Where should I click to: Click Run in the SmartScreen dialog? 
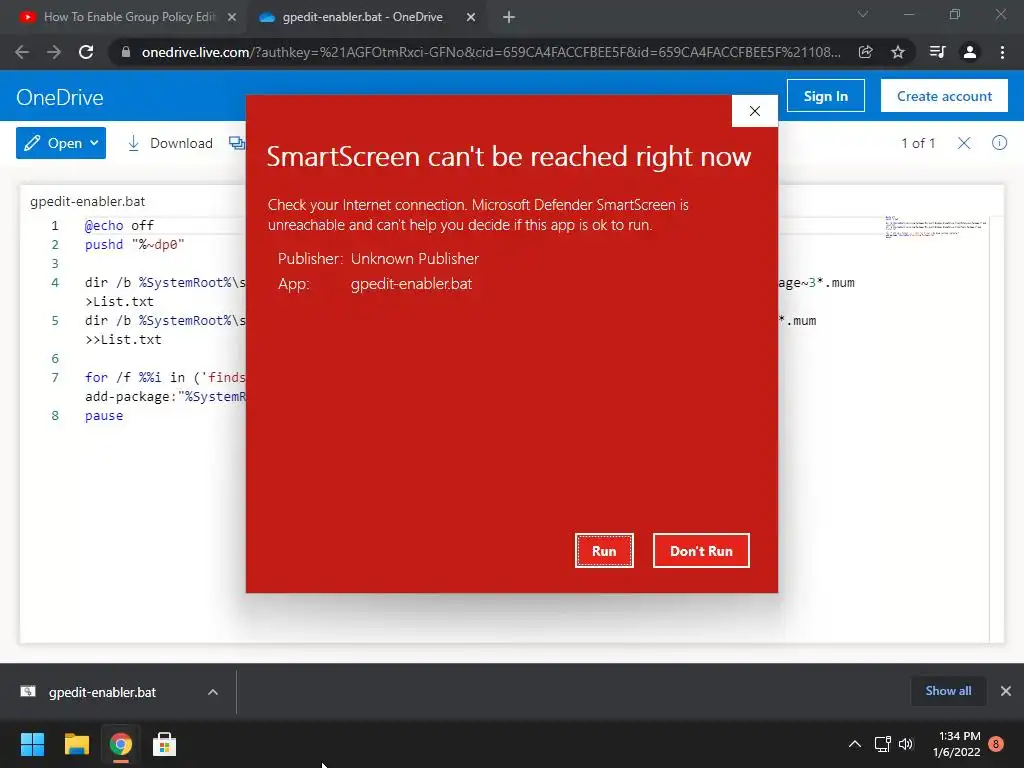pyautogui.click(x=604, y=551)
